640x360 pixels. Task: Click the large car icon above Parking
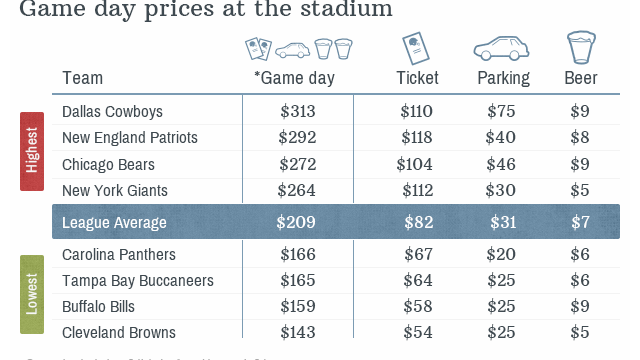pos(501,48)
